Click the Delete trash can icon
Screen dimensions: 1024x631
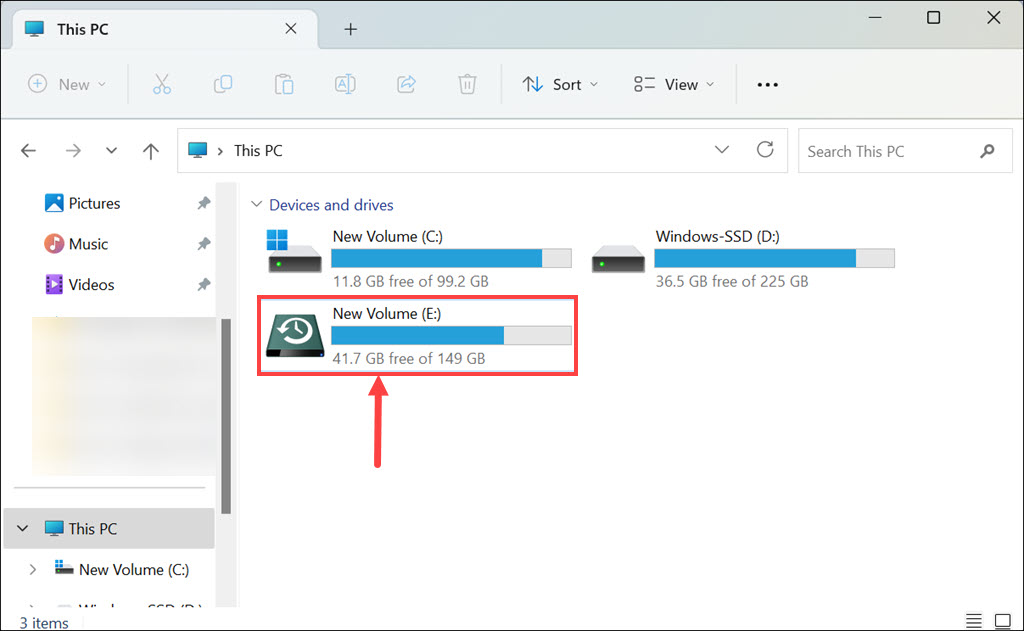click(467, 85)
